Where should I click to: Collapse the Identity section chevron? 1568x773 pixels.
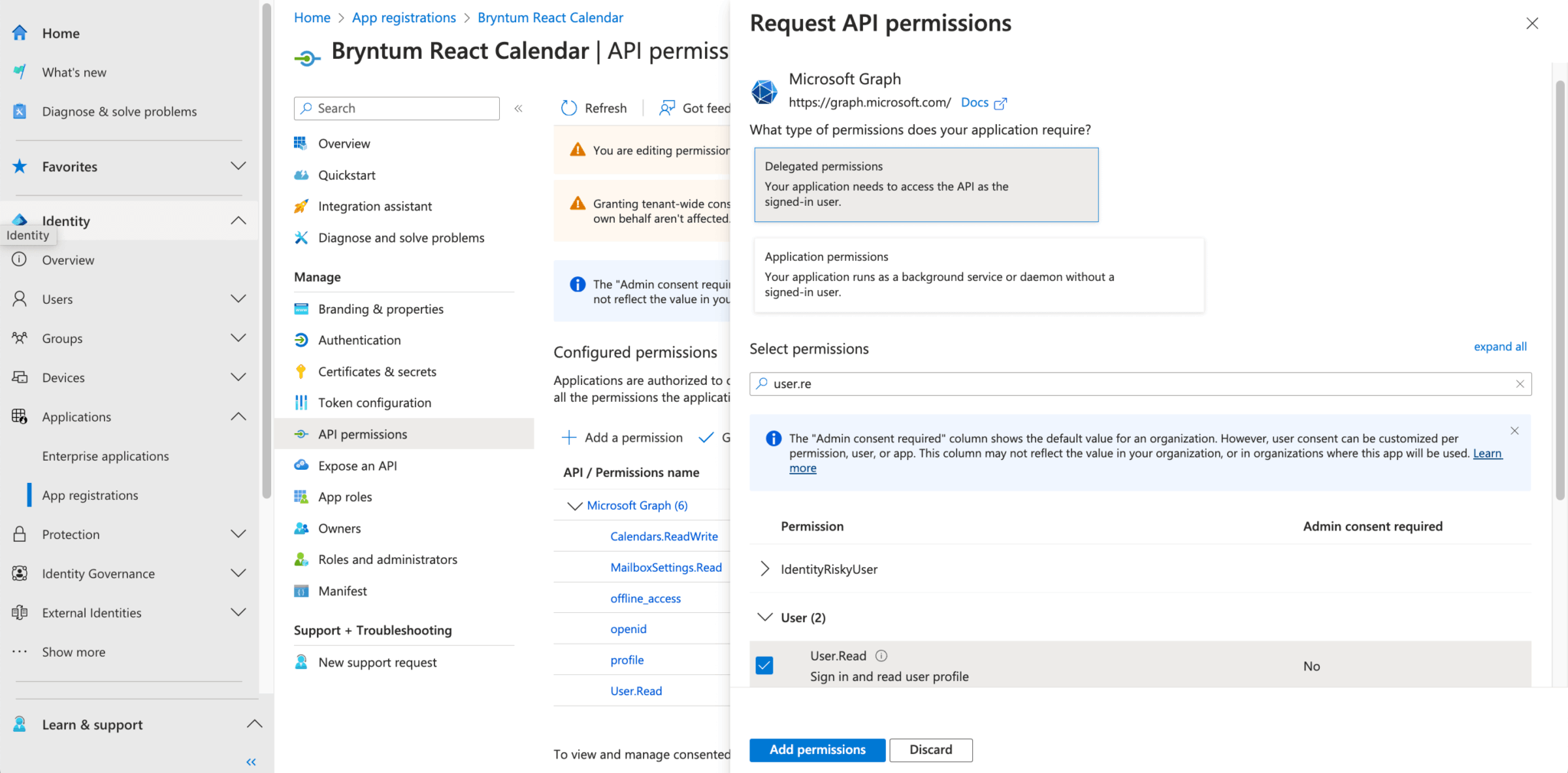(239, 220)
